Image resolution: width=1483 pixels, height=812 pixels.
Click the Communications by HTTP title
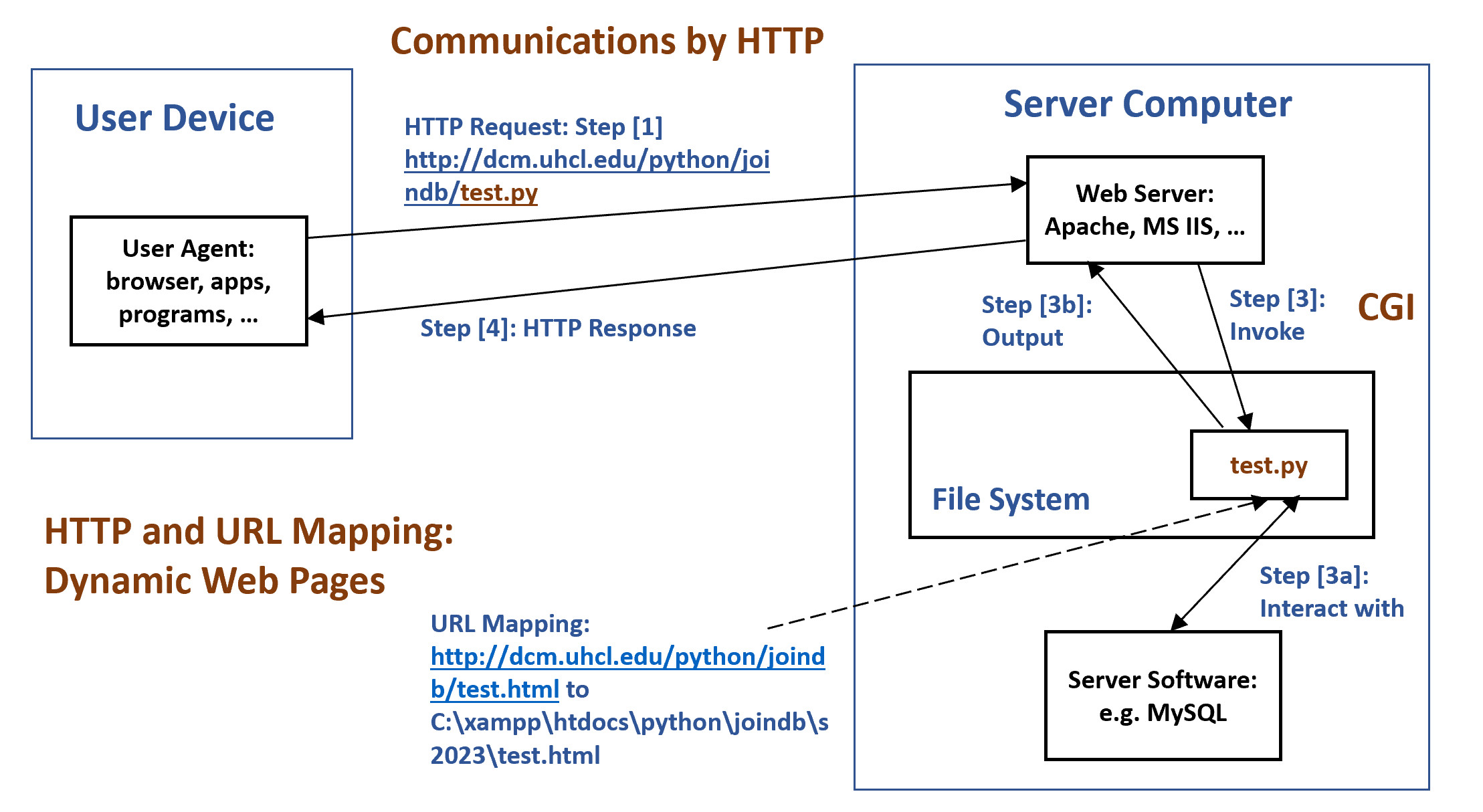(607, 41)
